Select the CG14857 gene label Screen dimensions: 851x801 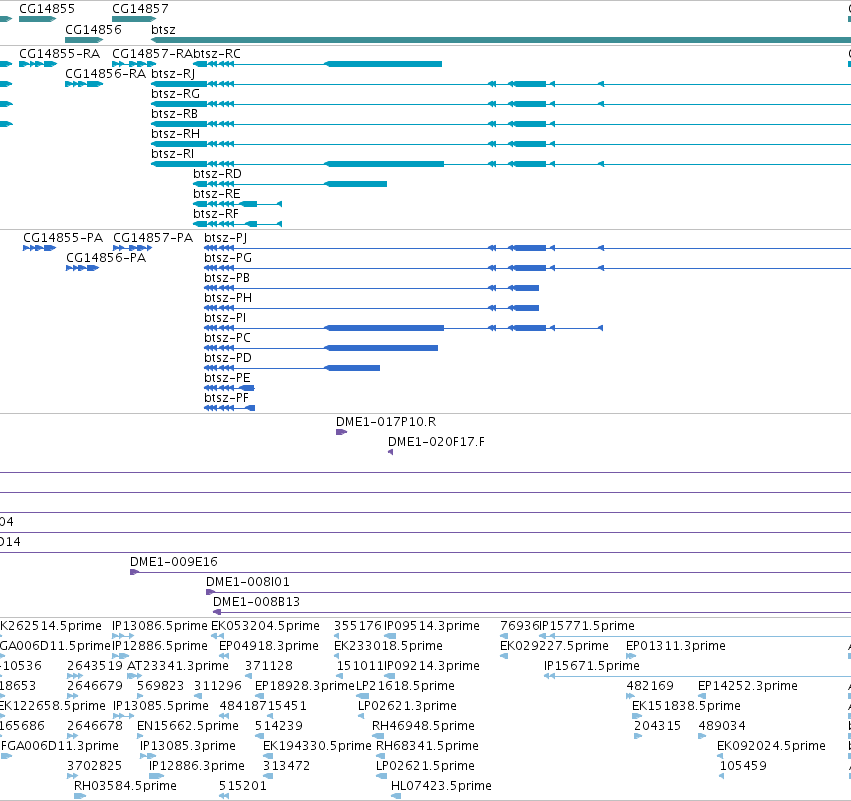pos(140,9)
